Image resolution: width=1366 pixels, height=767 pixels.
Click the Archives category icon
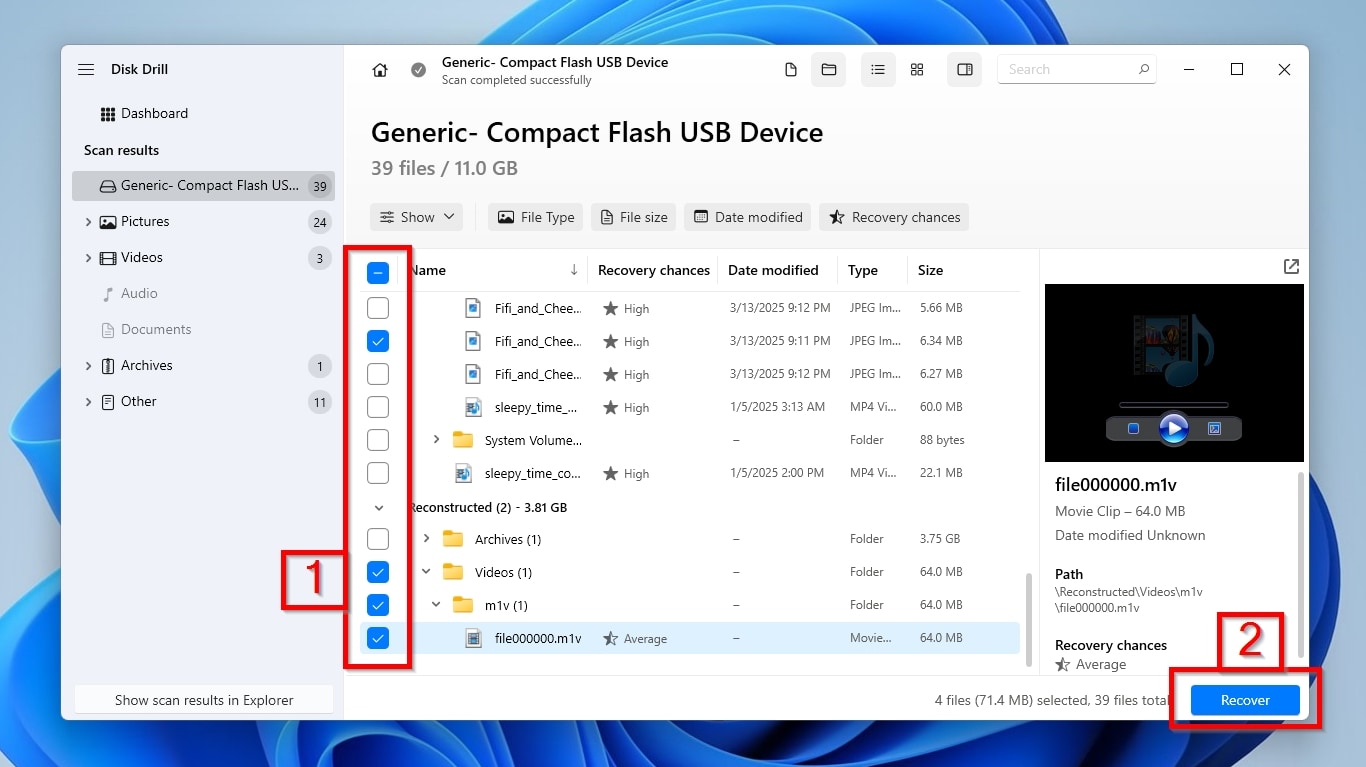pos(108,366)
